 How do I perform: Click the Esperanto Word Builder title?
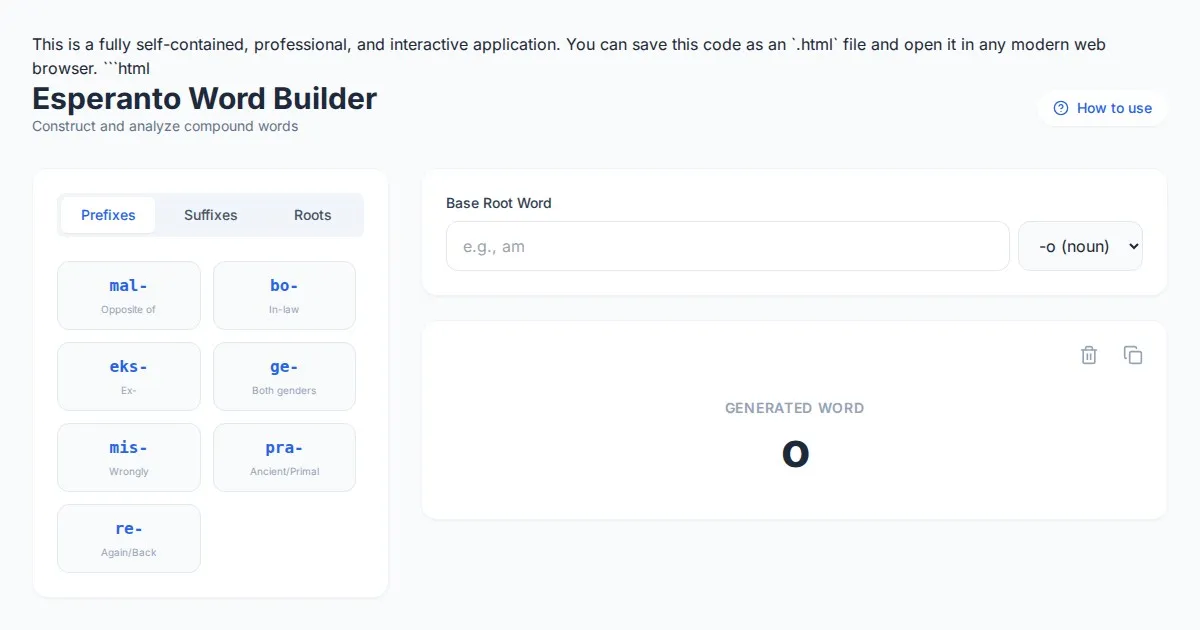point(204,98)
